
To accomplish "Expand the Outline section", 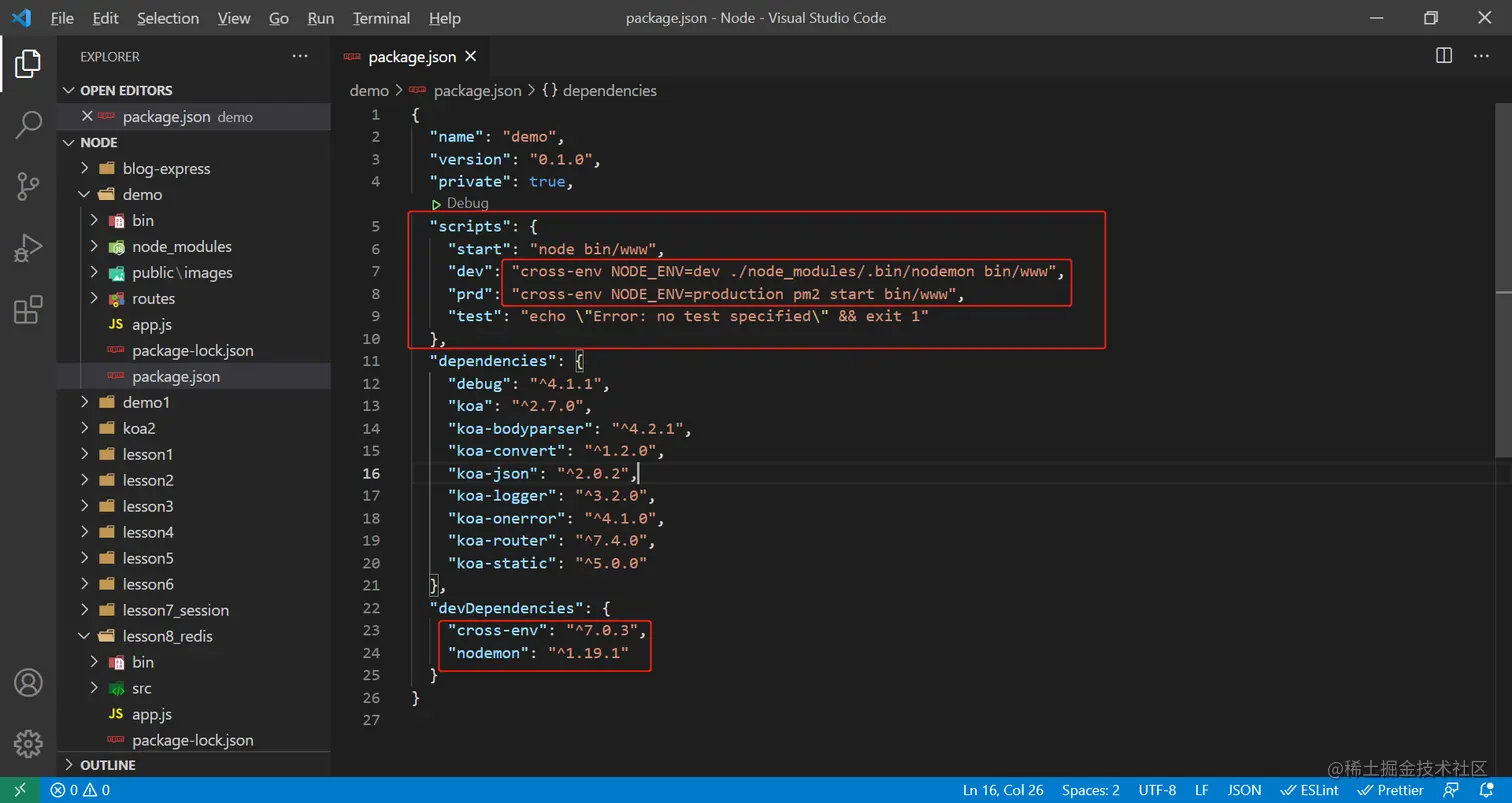I will [193, 765].
